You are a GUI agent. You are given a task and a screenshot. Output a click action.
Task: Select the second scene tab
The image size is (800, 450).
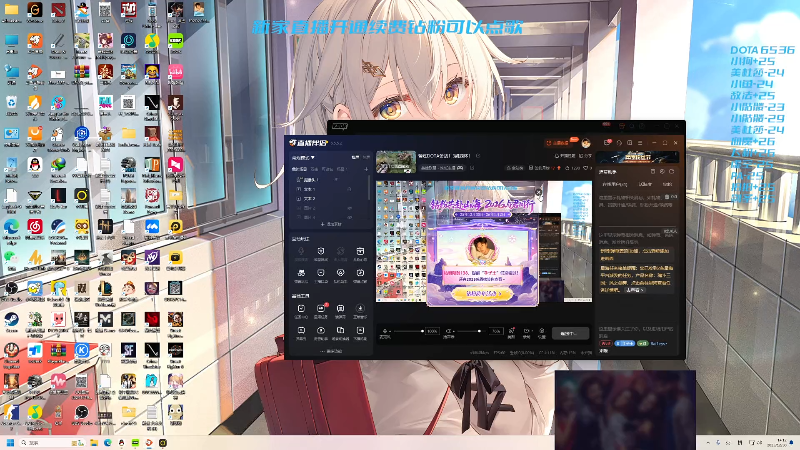point(314,169)
